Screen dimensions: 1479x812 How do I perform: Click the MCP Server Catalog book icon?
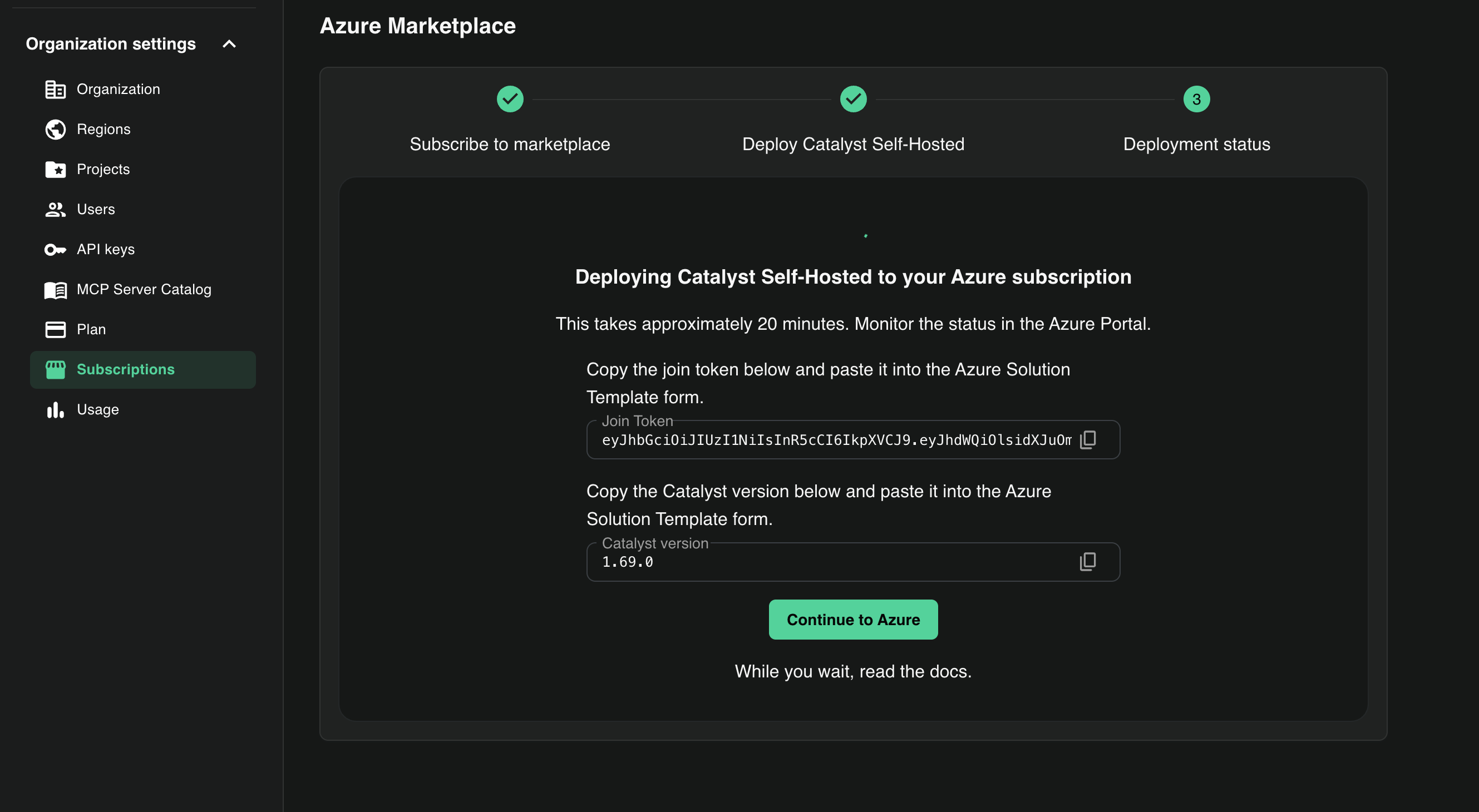click(55, 290)
